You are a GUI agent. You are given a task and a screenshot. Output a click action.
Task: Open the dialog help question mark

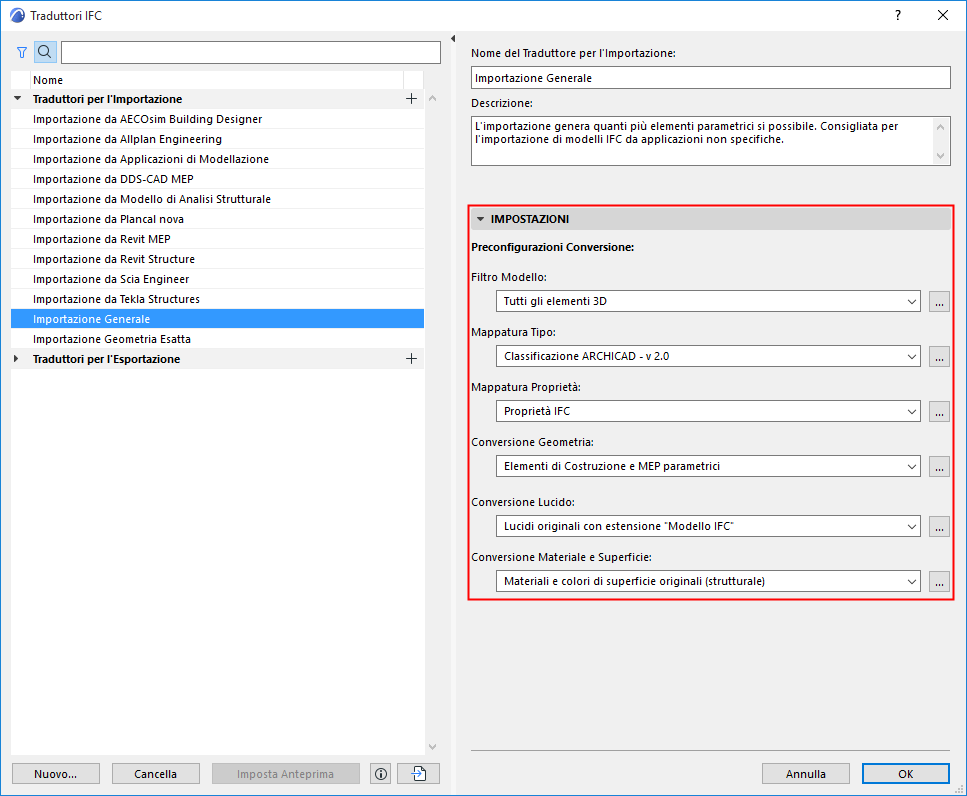point(898,15)
